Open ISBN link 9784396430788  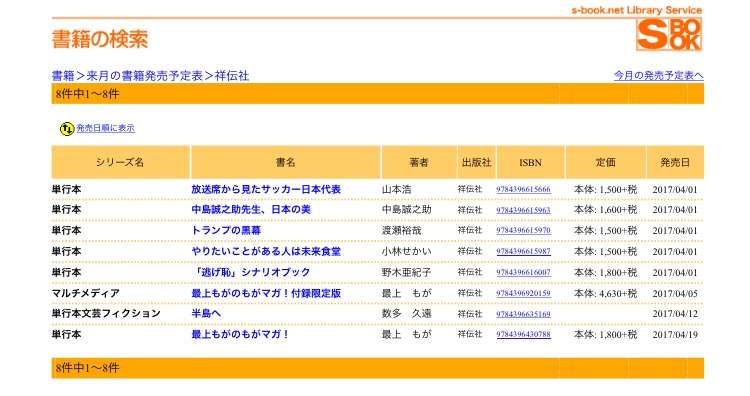(523, 335)
